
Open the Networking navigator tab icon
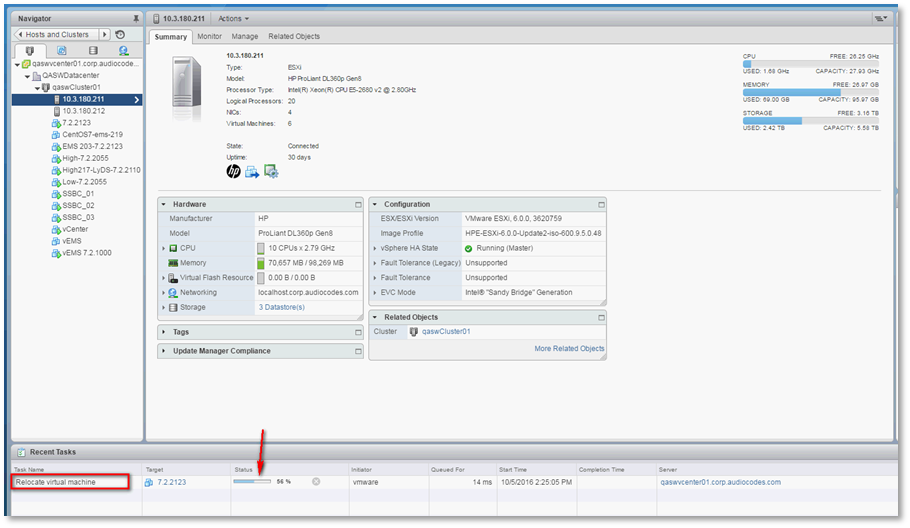click(123, 50)
